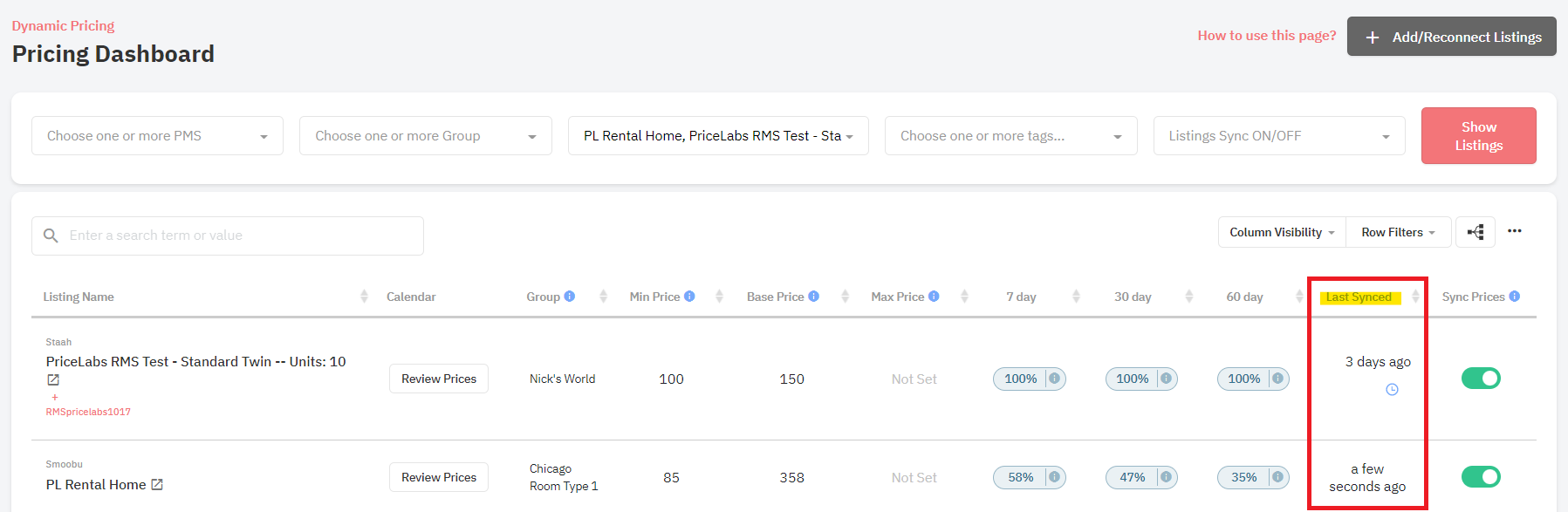
Task: Click the Min Price value 85
Action: coord(671,478)
